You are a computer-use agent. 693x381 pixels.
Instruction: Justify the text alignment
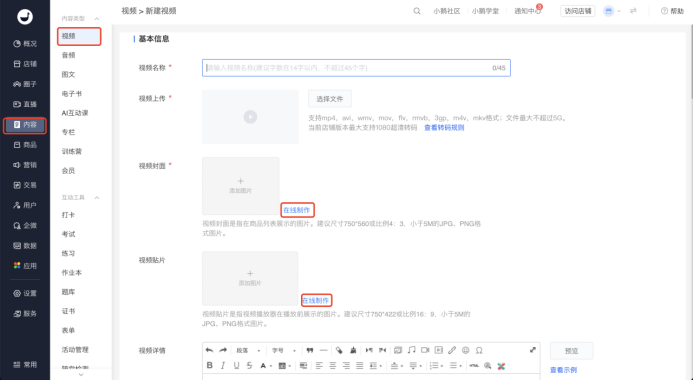(360, 366)
